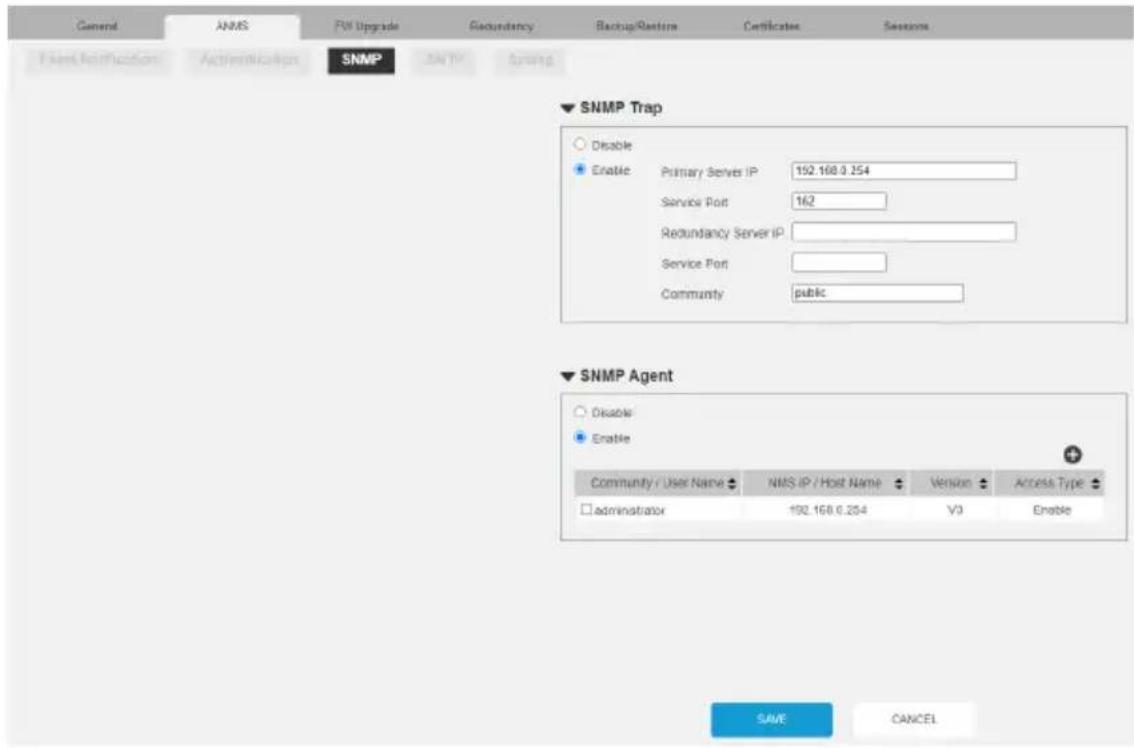
Task: Select Enable under SNMP Agent
Action: [580, 438]
